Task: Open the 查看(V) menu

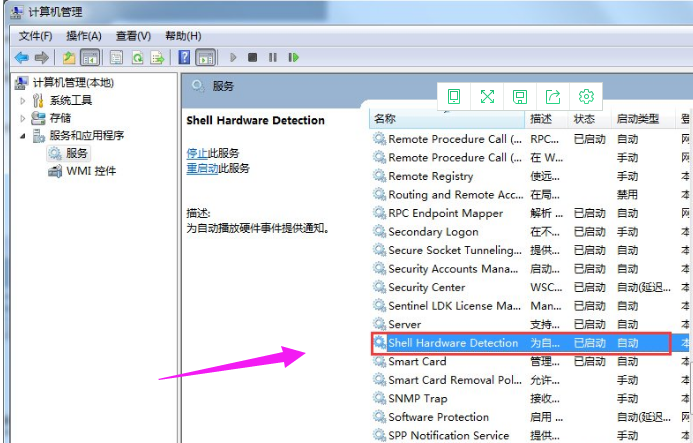Action: pos(133,36)
